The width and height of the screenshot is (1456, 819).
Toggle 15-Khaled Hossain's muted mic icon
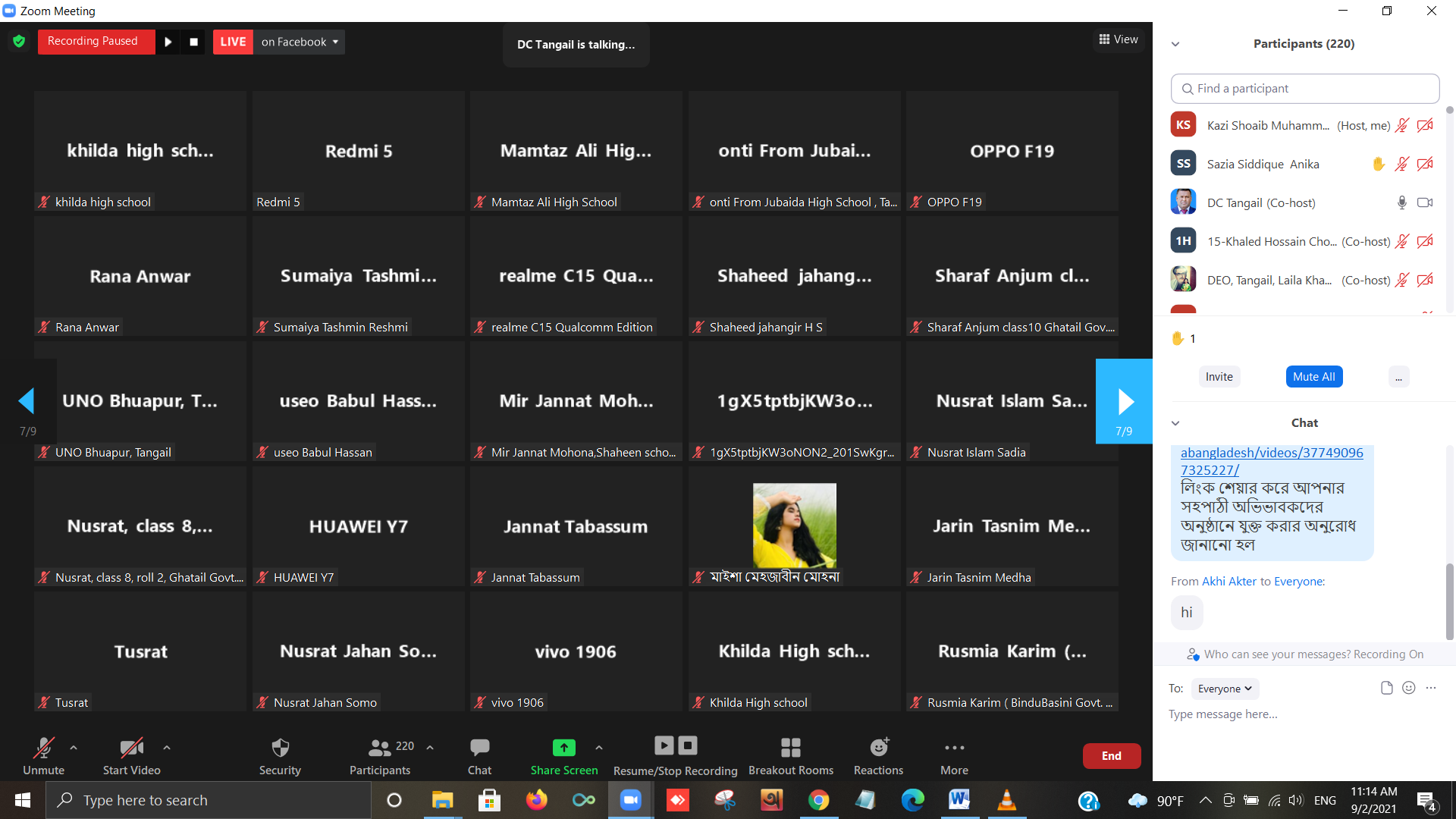coord(1402,241)
